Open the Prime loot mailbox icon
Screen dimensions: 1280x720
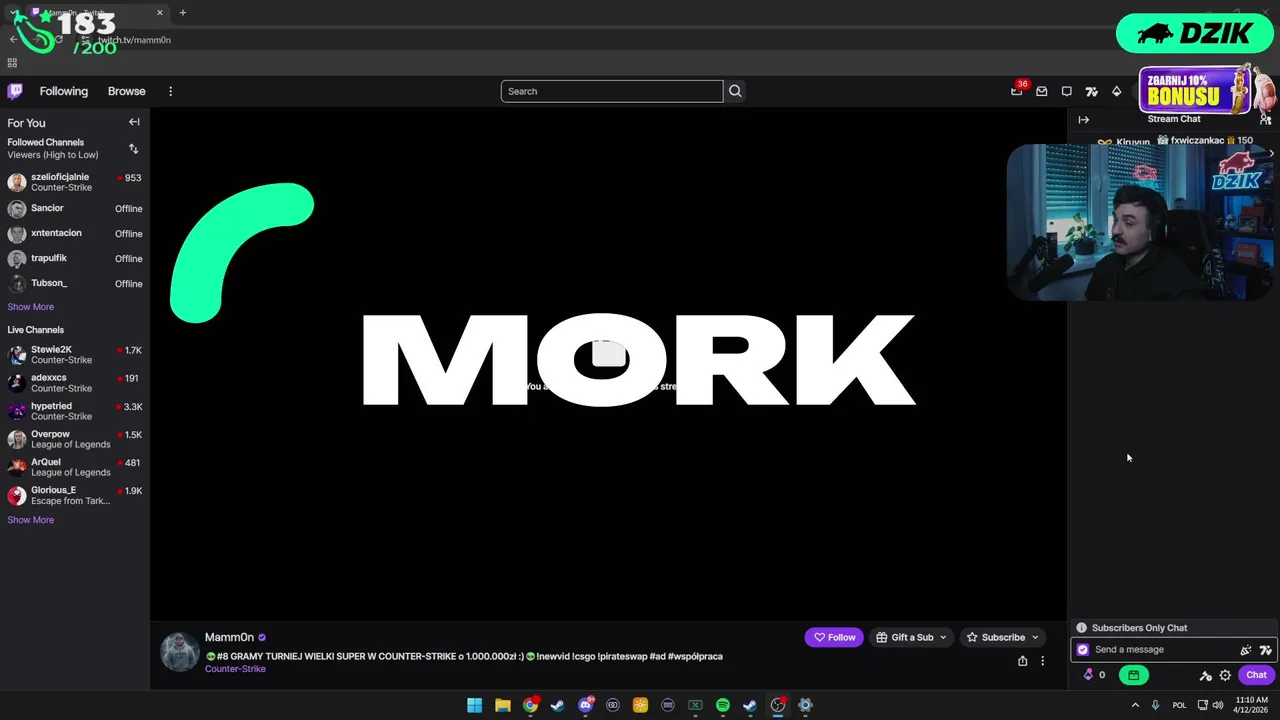click(1042, 91)
